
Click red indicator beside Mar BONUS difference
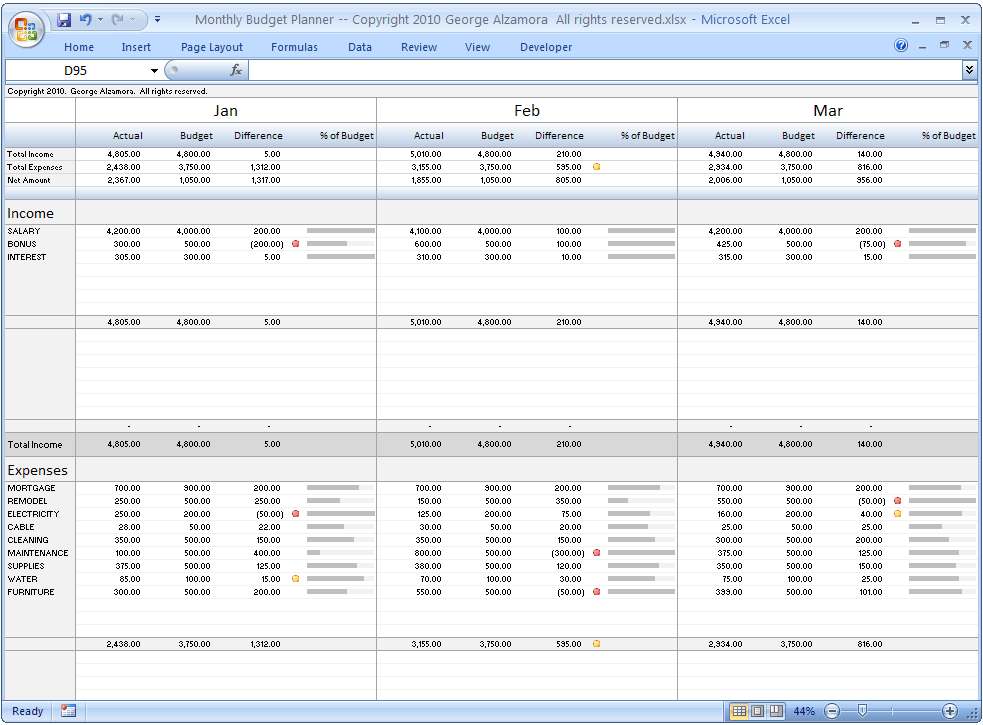coord(897,244)
